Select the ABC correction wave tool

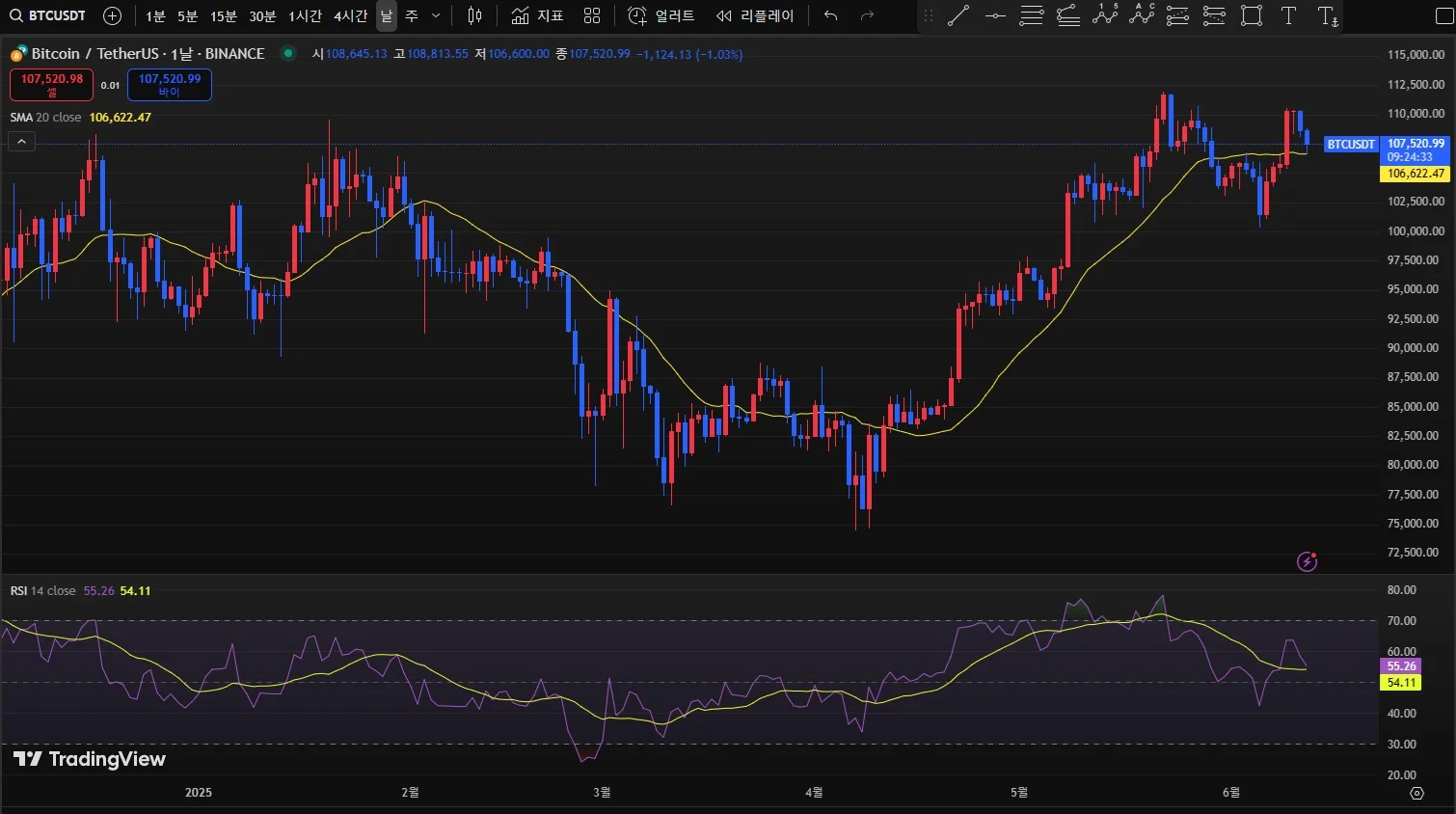[1142, 15]
